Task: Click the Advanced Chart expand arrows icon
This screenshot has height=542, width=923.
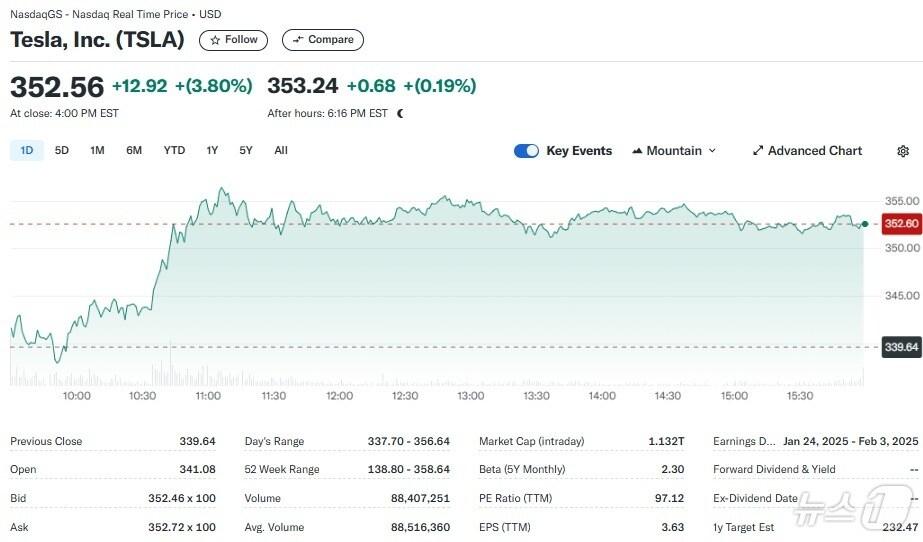Action: (758, 151)
